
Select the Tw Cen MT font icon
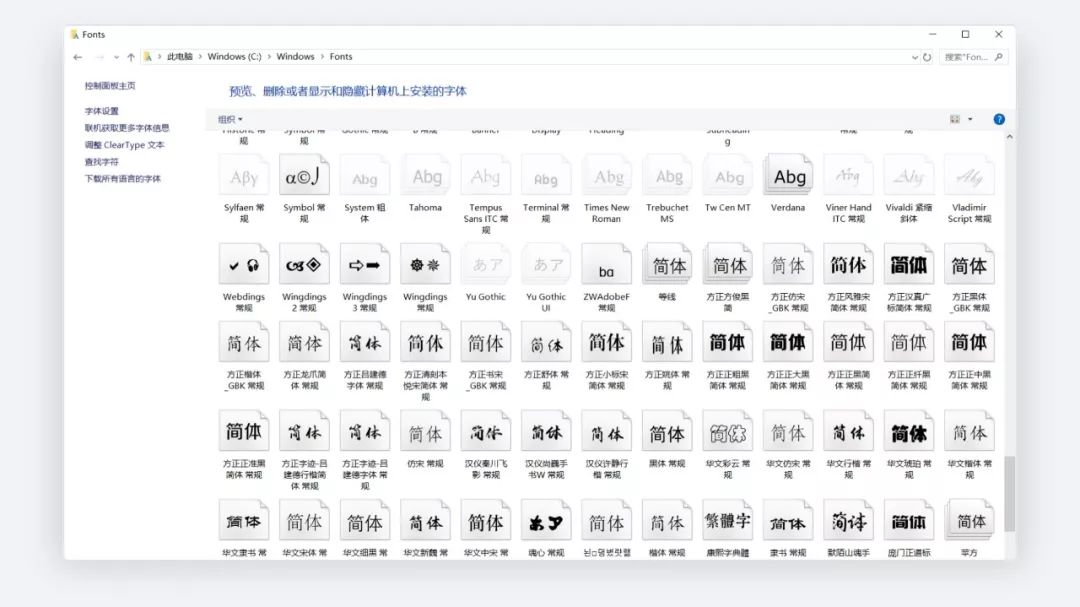[727, 176]
